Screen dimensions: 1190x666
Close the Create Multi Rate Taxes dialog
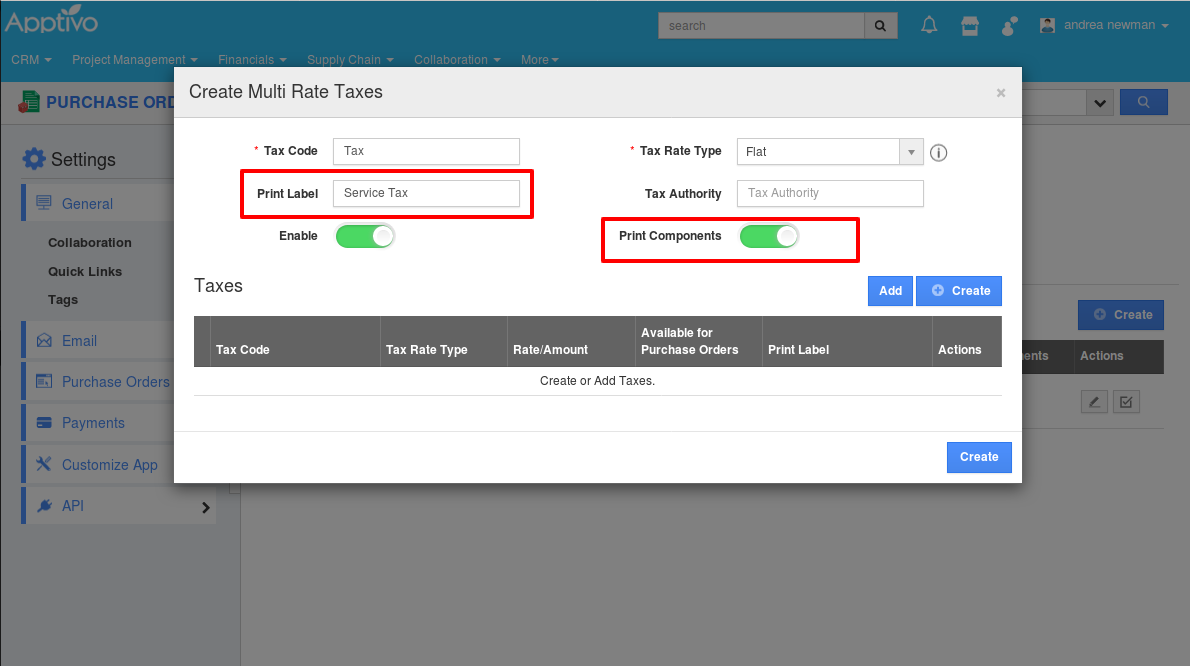[x=1000, y=93]
